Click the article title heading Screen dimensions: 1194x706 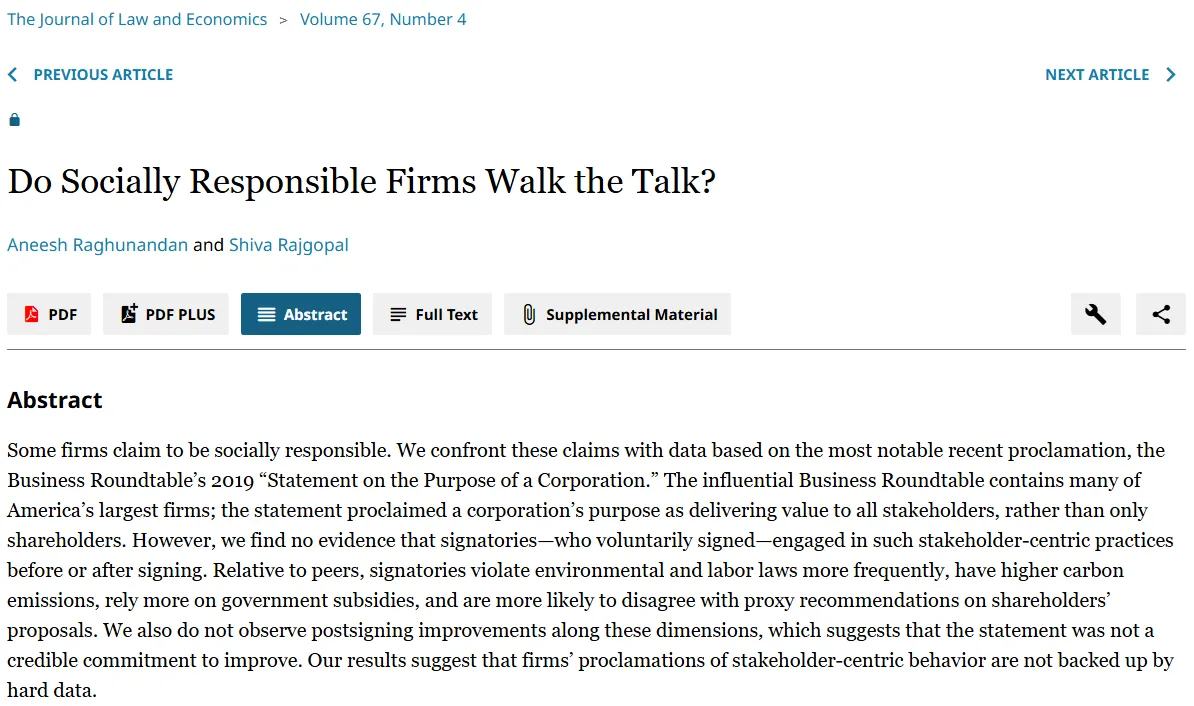(x=362, y=182)
